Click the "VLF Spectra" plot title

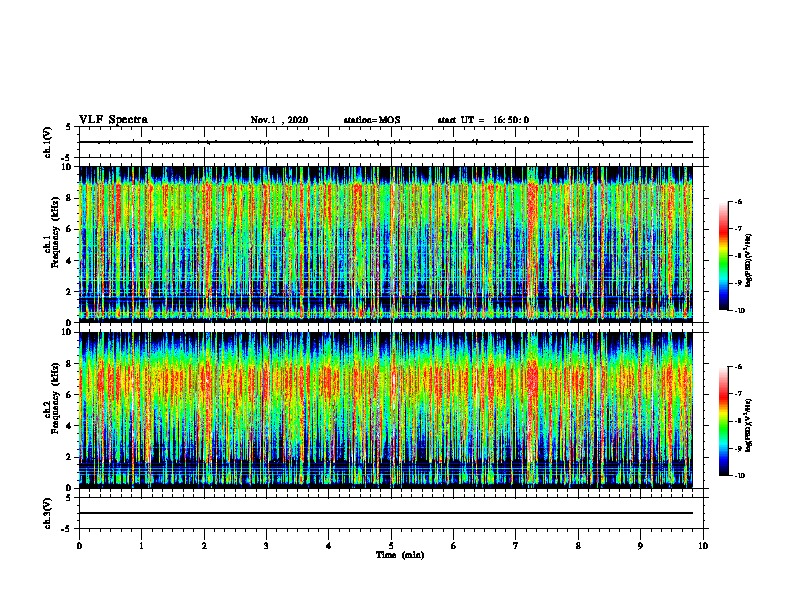[113, 120]
